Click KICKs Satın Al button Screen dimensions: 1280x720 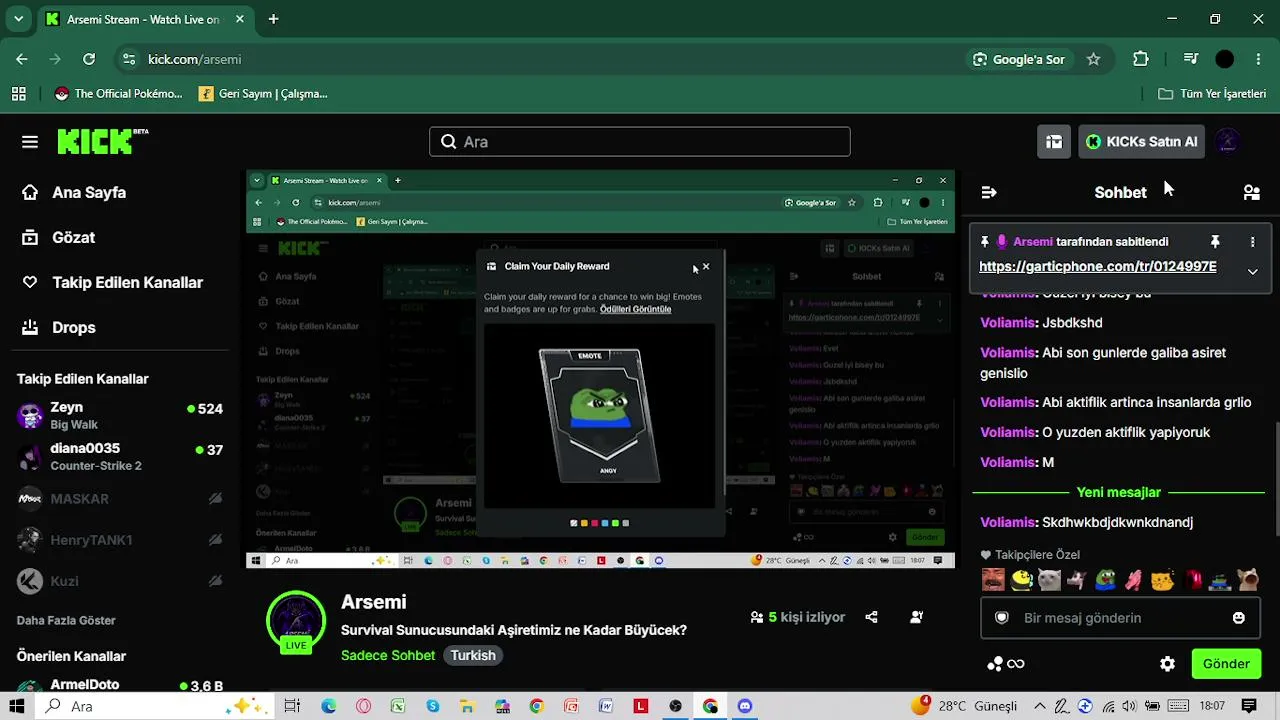point(1141,142)
